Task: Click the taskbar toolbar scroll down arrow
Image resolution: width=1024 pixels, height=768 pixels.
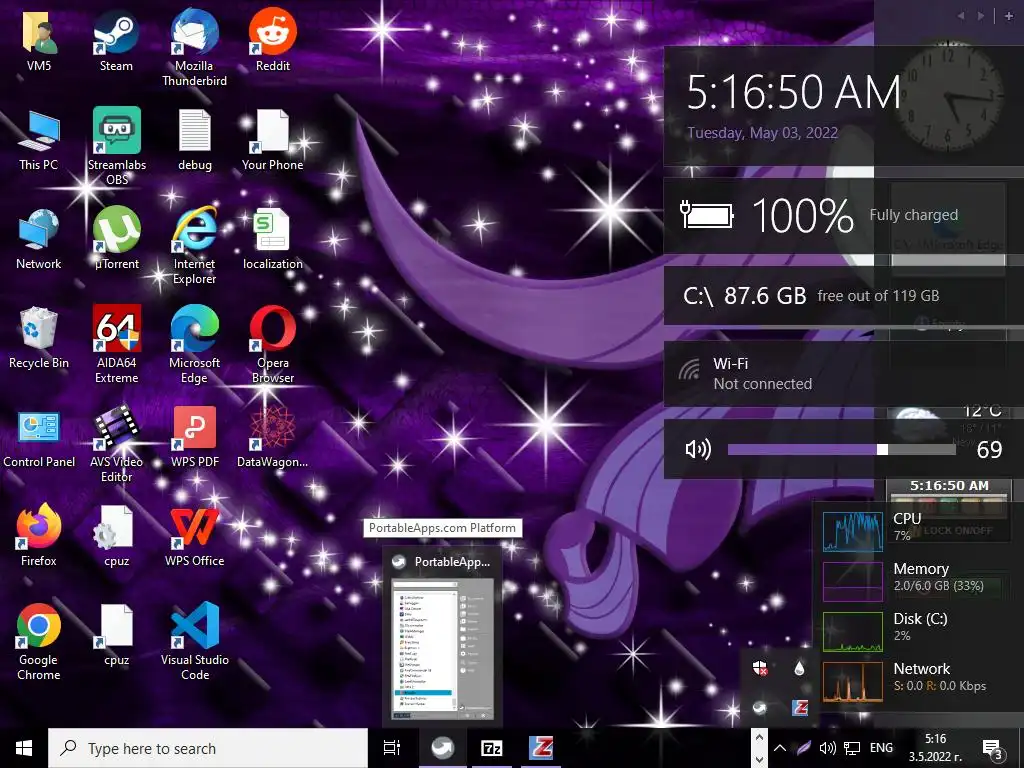Action: pyautogui.click(x=759, y=759)
